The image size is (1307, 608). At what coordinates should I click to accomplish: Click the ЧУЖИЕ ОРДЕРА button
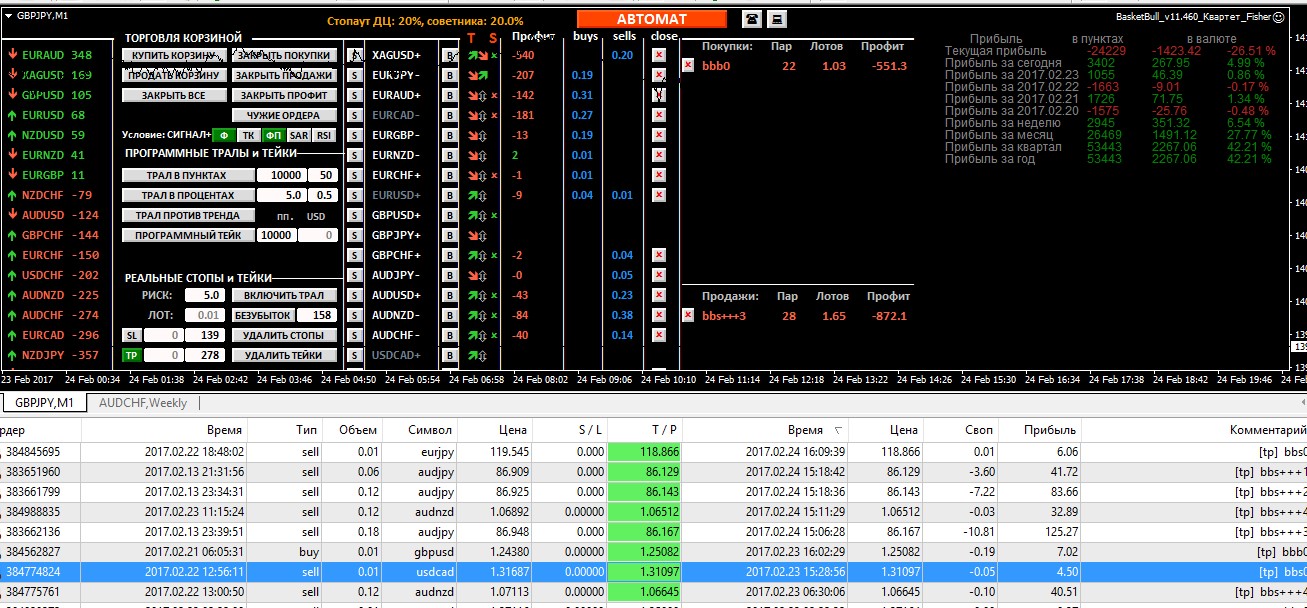pyautogui.click(x=284, y=115)
